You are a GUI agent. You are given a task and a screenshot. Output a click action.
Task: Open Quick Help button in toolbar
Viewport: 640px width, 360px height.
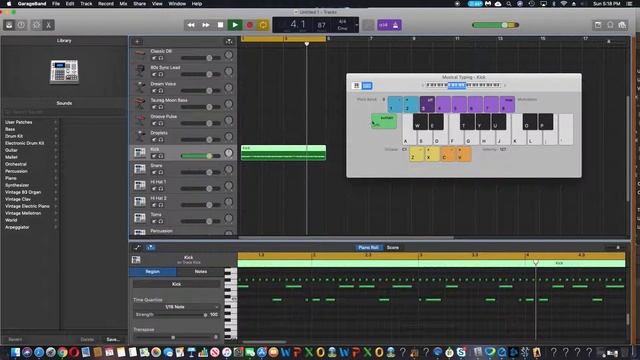(x=21, y=25)
